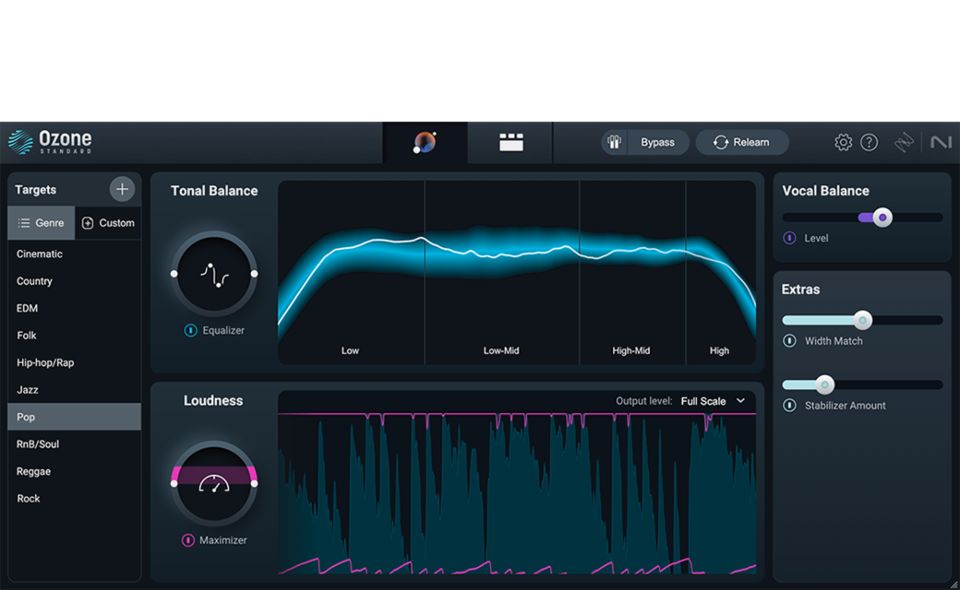Image resolution: width=960 pixels, height=590 pixels.
Task: Toggle the Equalizer power button
Action: [x=190, y=331]
